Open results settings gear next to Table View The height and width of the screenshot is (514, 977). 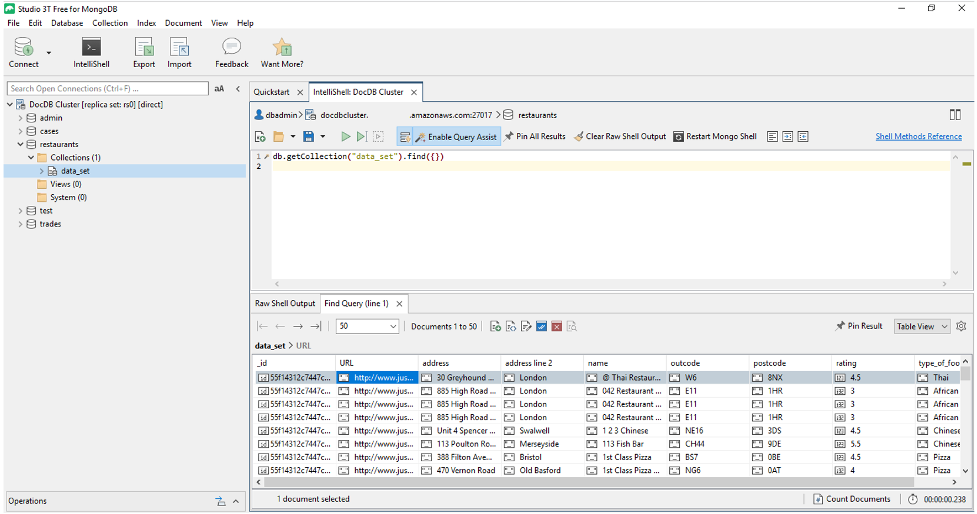coord(961,326)
